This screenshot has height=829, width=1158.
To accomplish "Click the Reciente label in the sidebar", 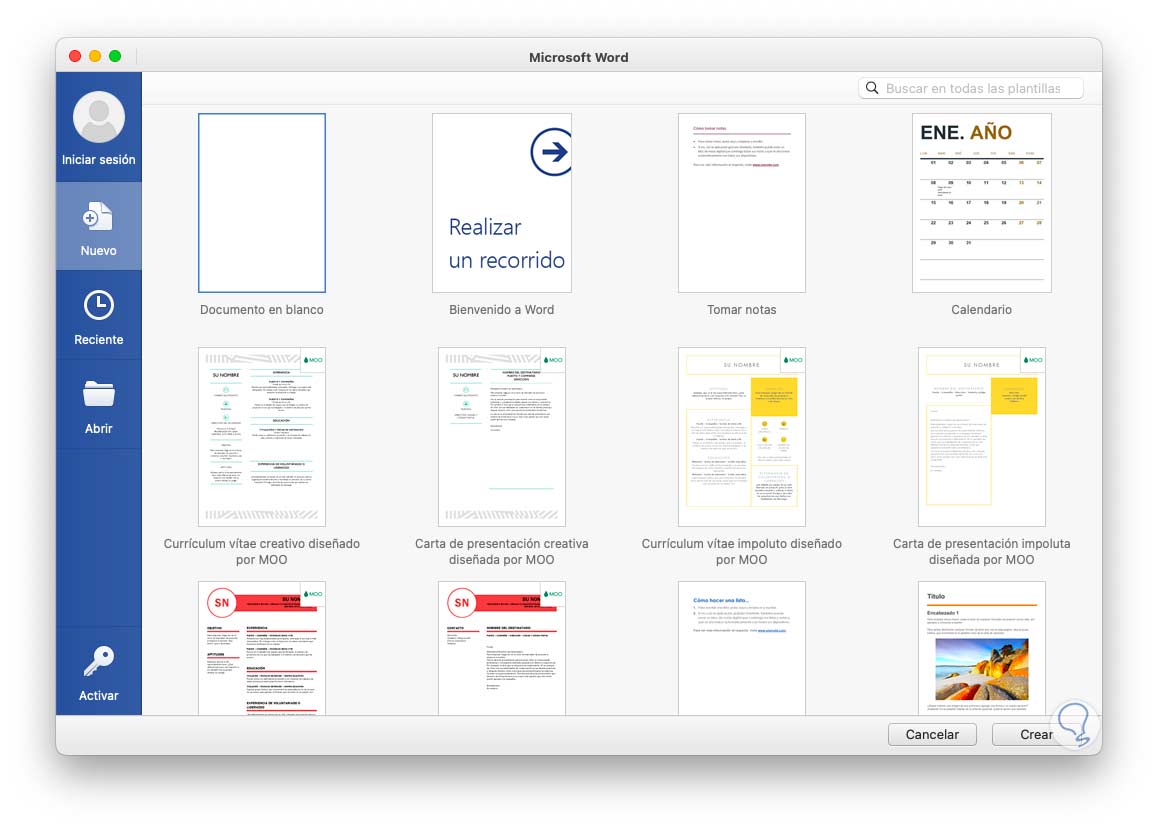I will (x=98, y=340).
